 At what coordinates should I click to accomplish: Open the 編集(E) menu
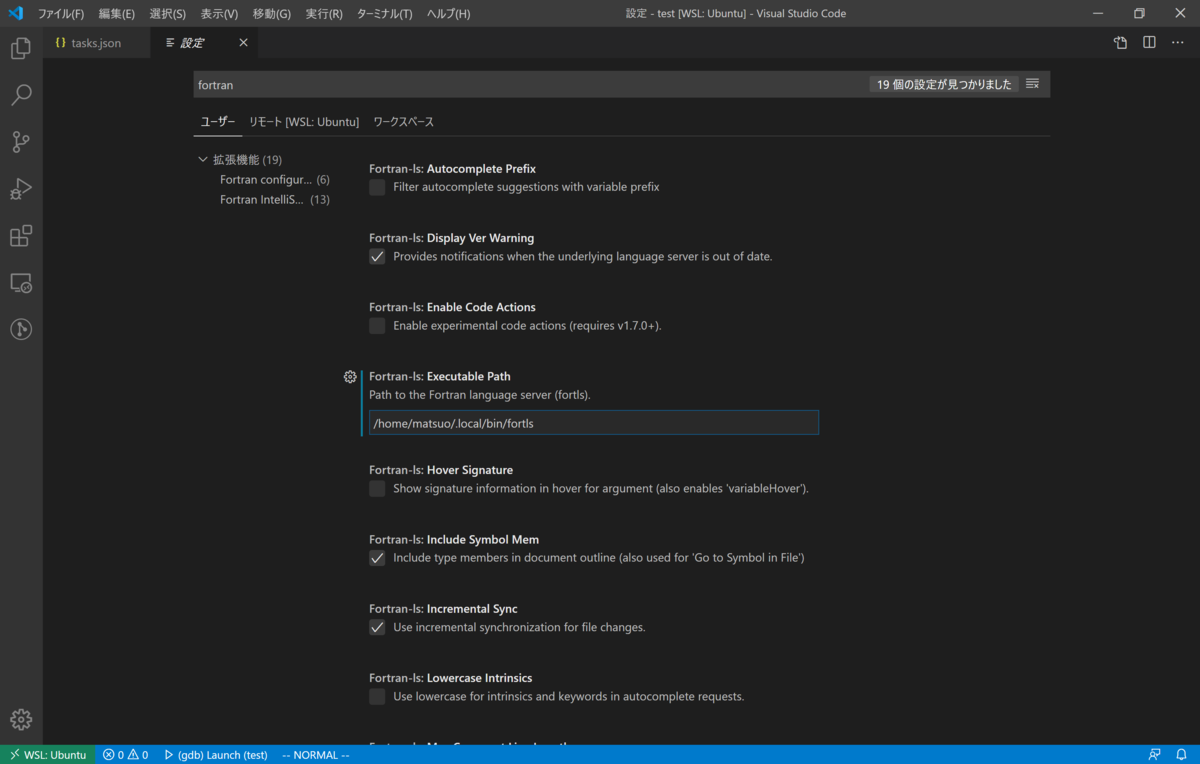click(x=117, y=14)
